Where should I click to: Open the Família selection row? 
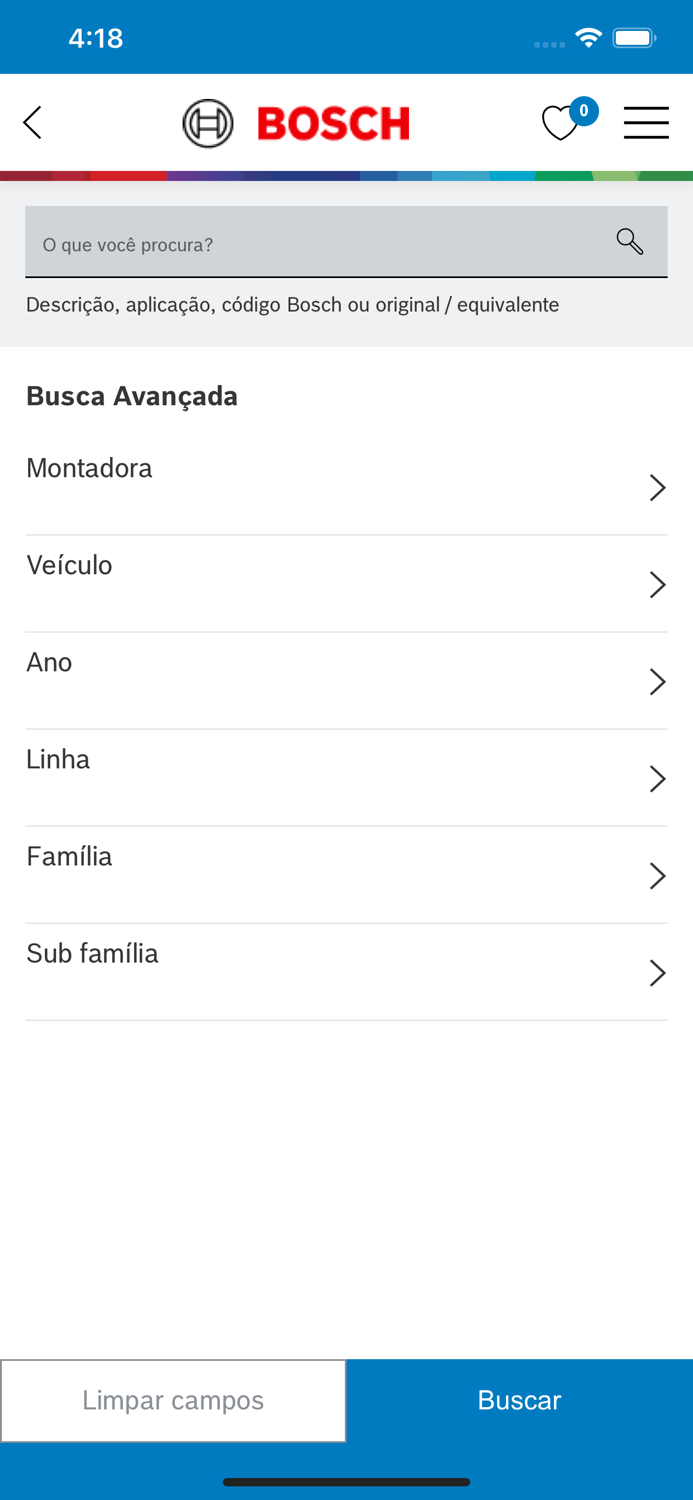click(346, 875)
